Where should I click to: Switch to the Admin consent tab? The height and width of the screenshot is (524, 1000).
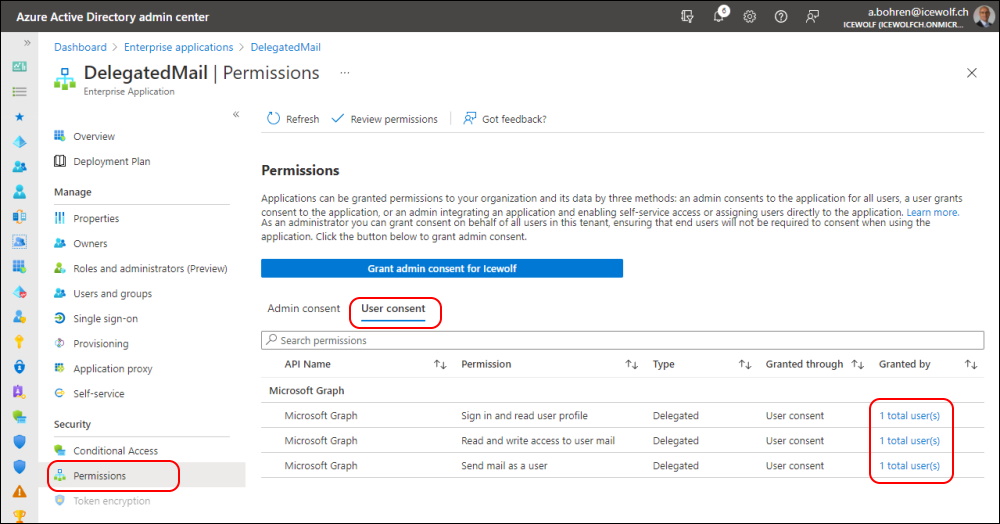pyautogui.click(x=304, y=309)
